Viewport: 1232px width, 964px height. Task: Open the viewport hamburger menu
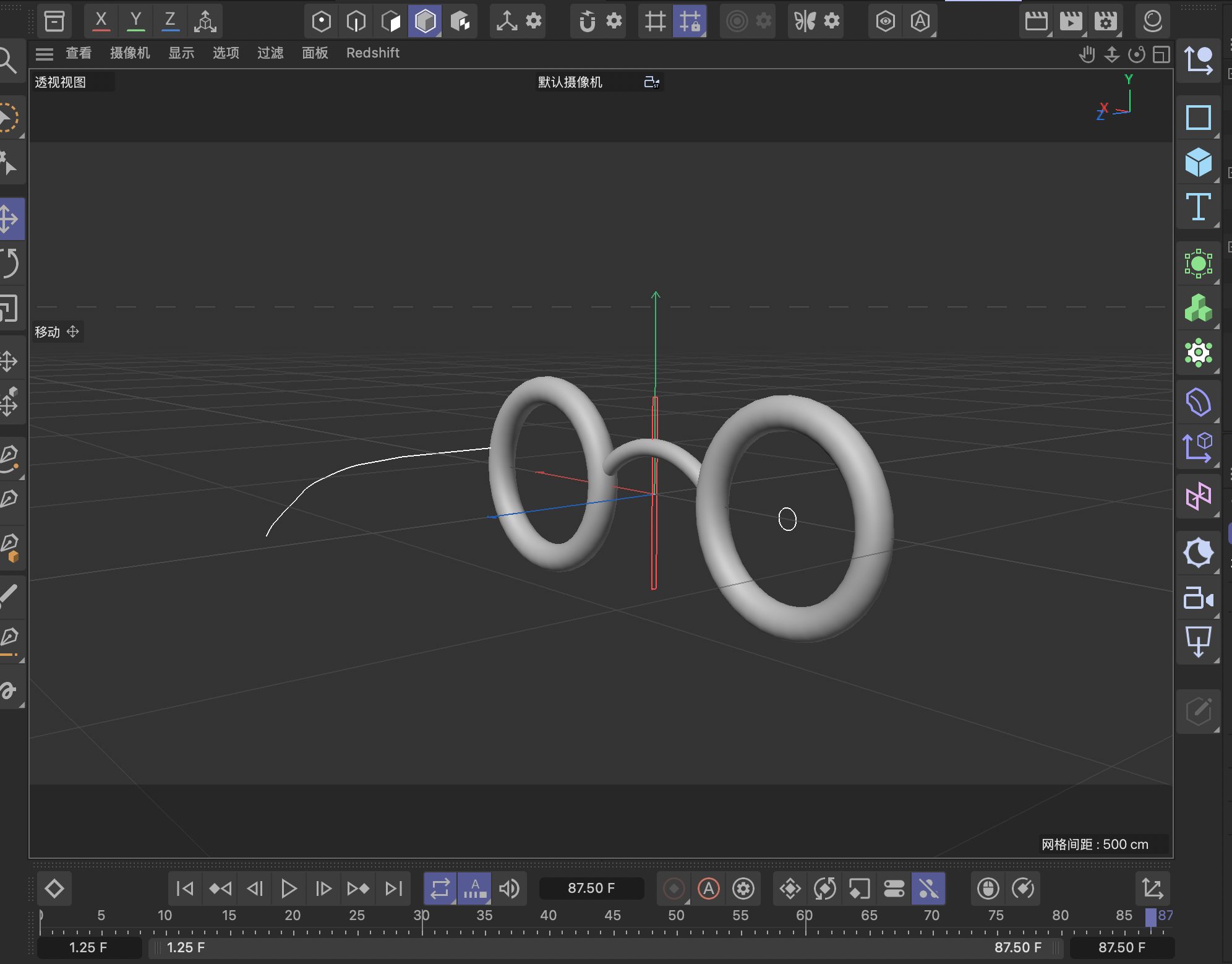45,54
